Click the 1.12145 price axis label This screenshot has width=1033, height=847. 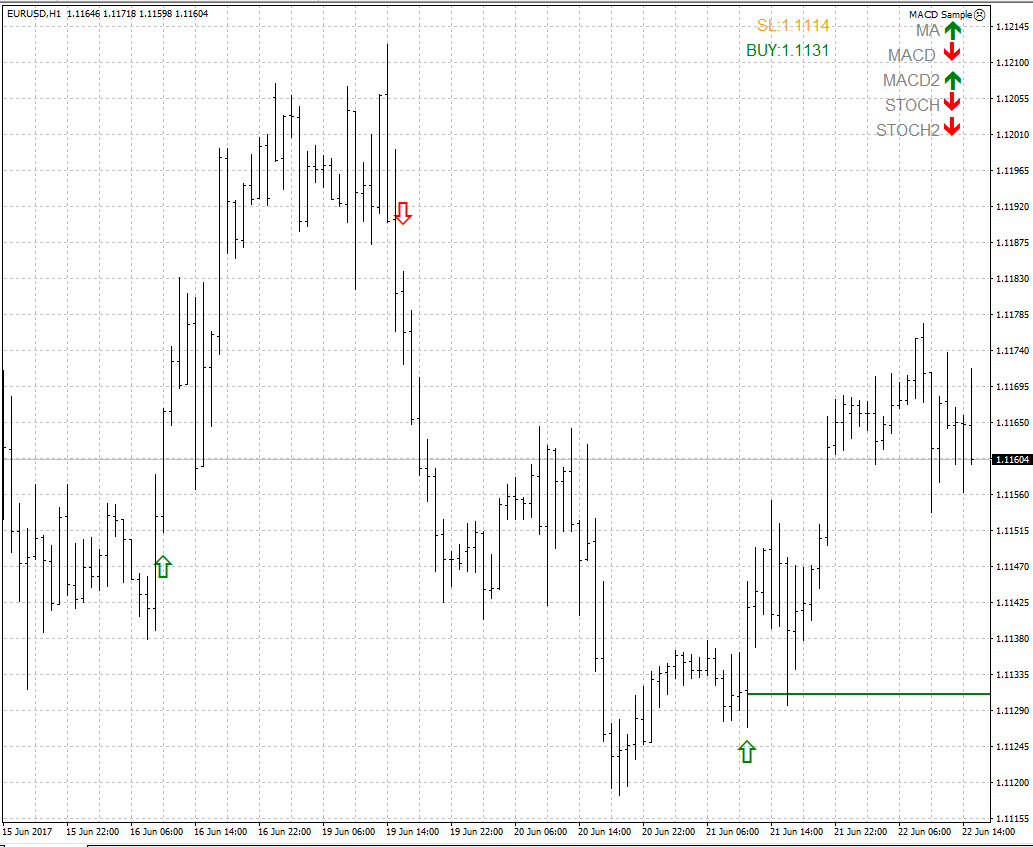coord(1013,27)
